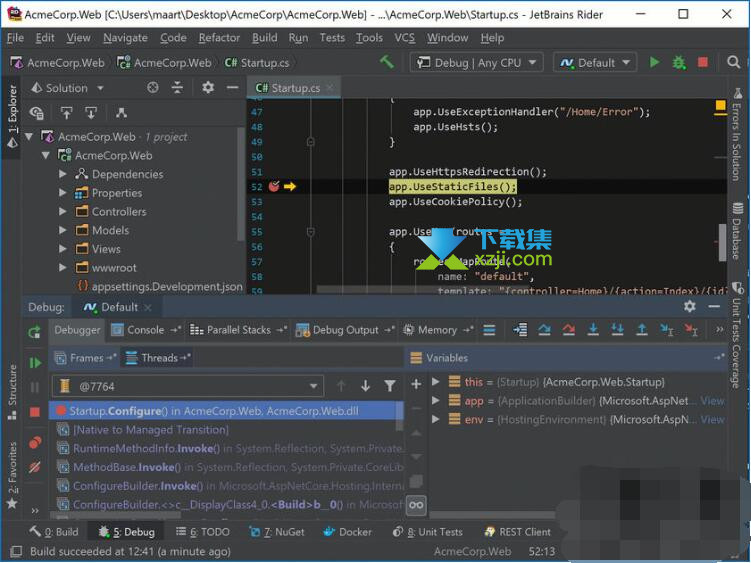This screenshot has height=563, width=751.
Task: Click Run to Cursor debugger icon
Action: tap(667, 330)
